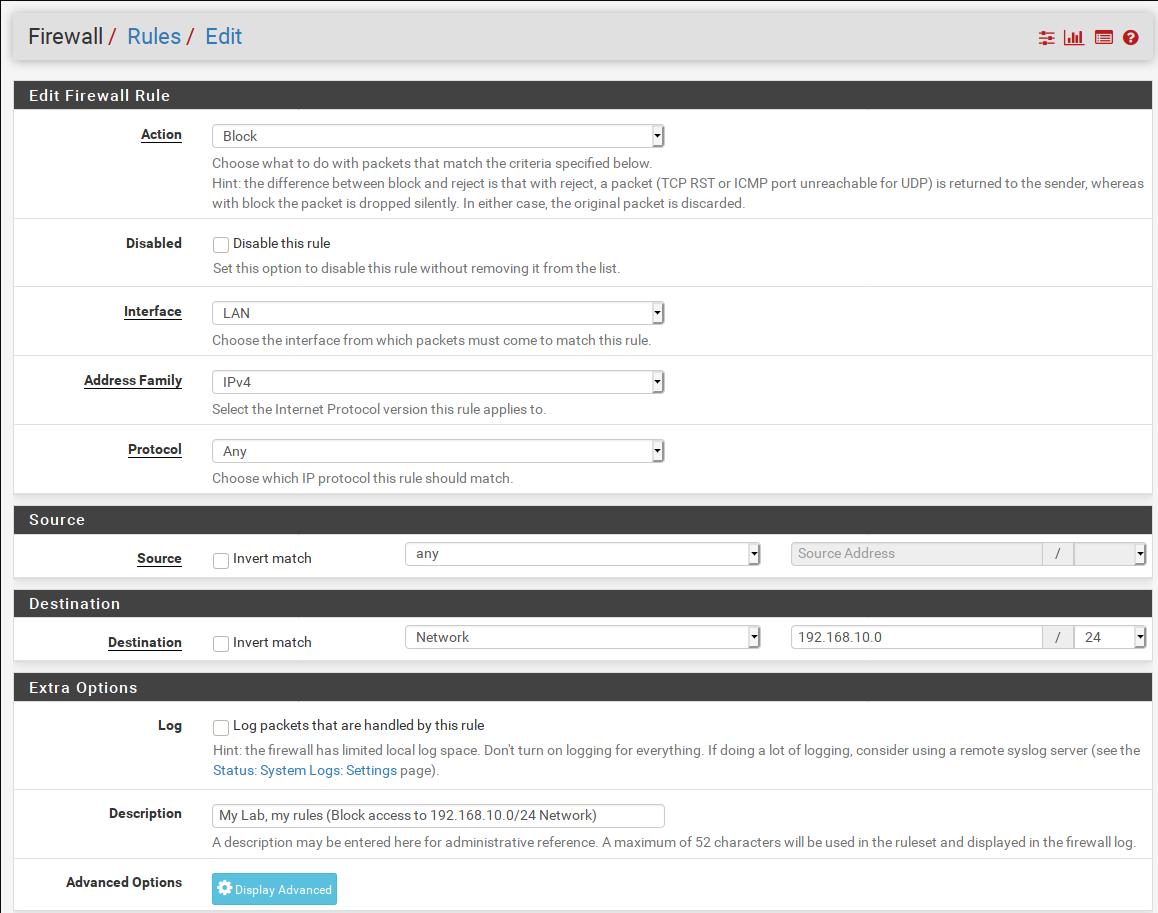Open the help question mark icon
Screen dimensions: 1158x913
(1131, 38)
